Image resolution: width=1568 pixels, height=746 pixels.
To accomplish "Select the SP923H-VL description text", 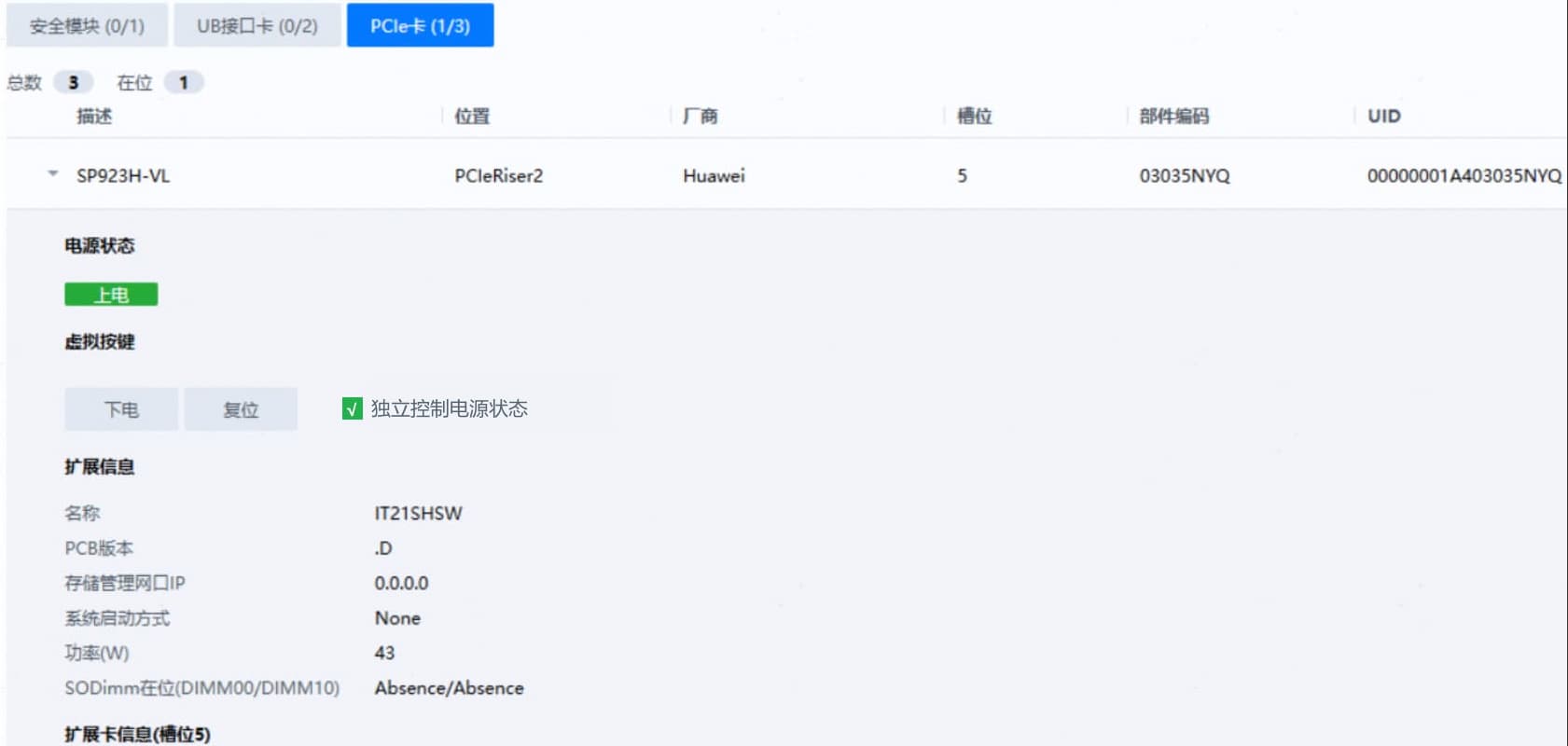I will click(x=123, y=176).
